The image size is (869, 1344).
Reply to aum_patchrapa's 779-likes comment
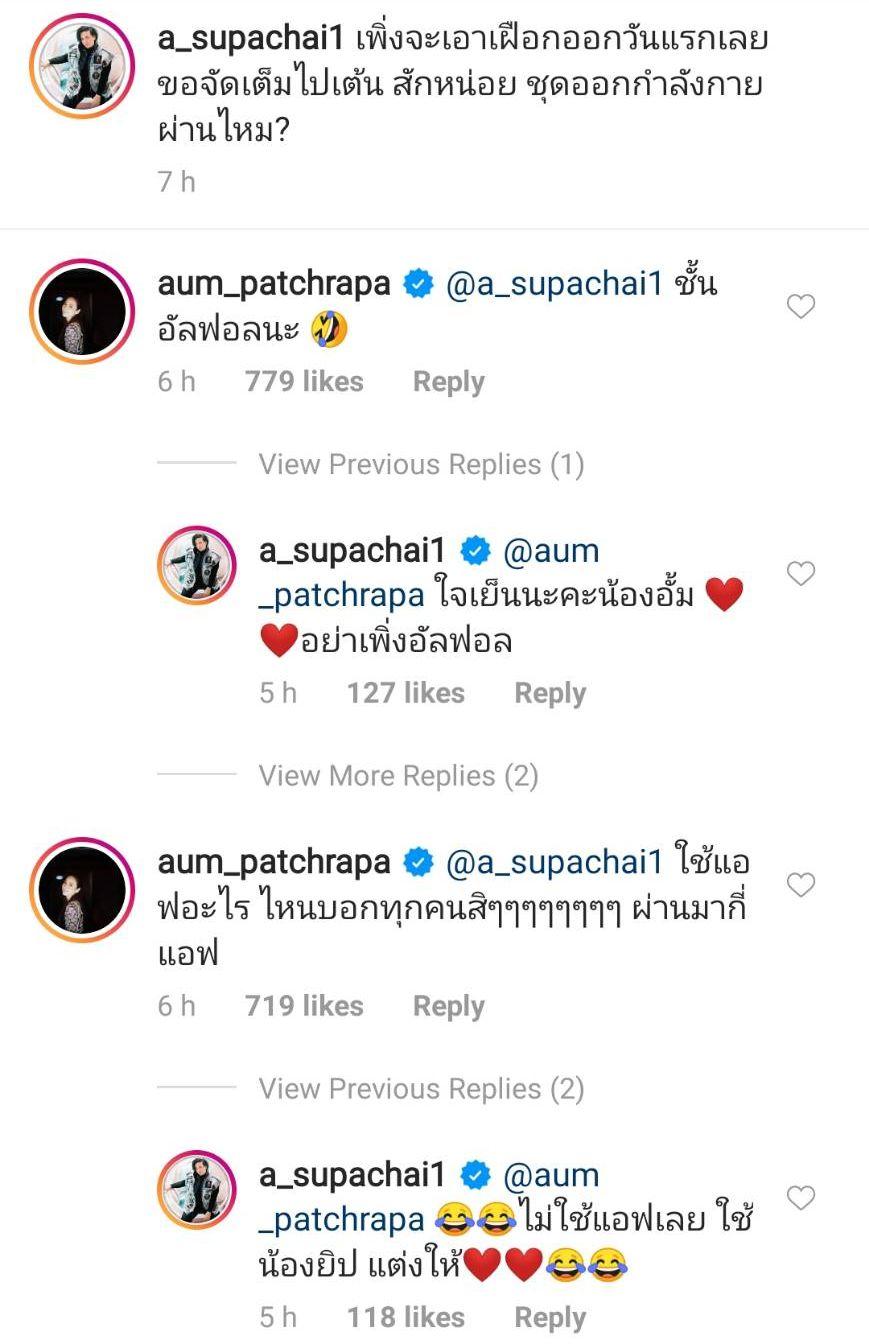(448, 382)
